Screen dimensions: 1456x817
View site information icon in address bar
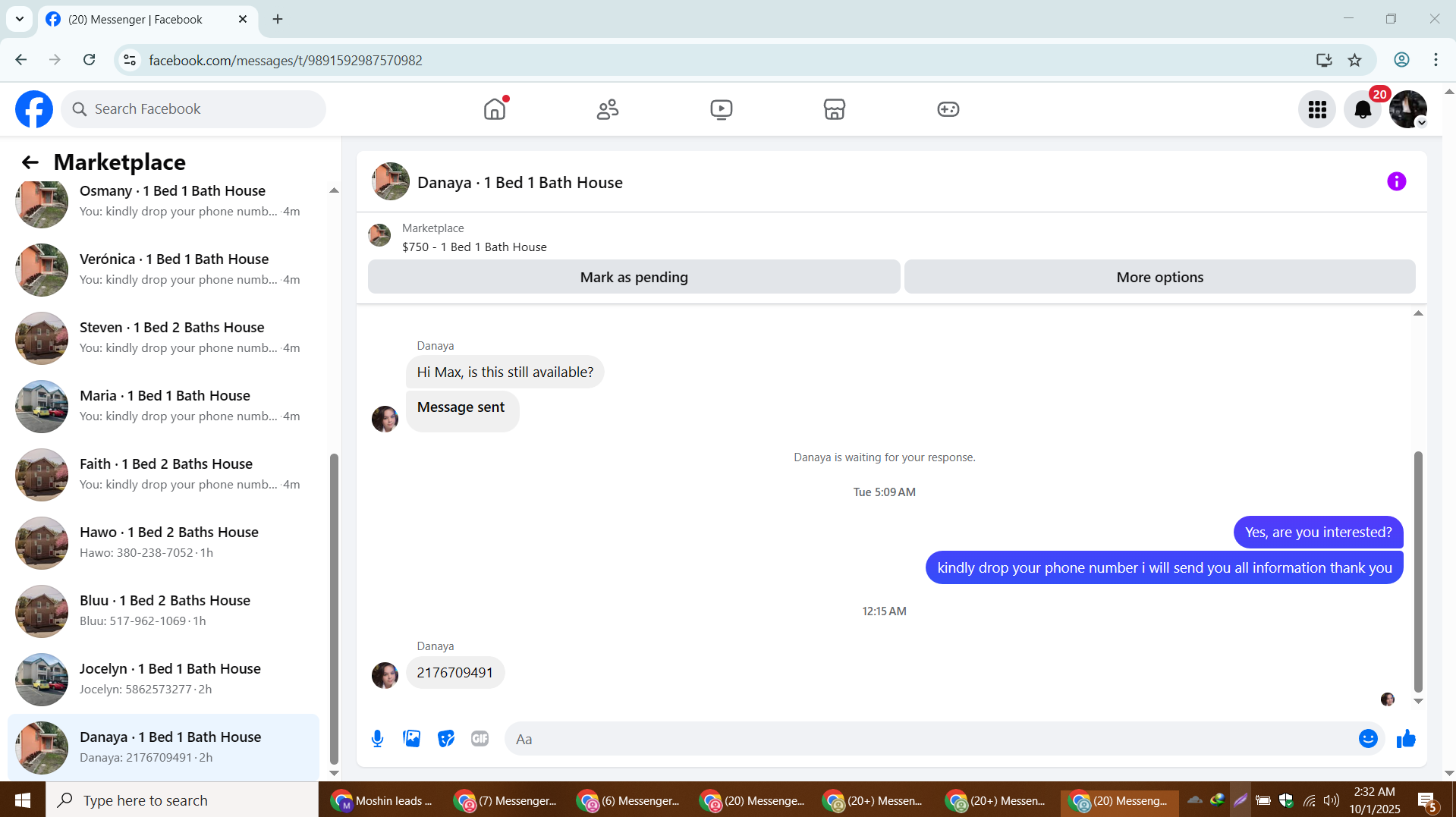[x=130, y=60]
